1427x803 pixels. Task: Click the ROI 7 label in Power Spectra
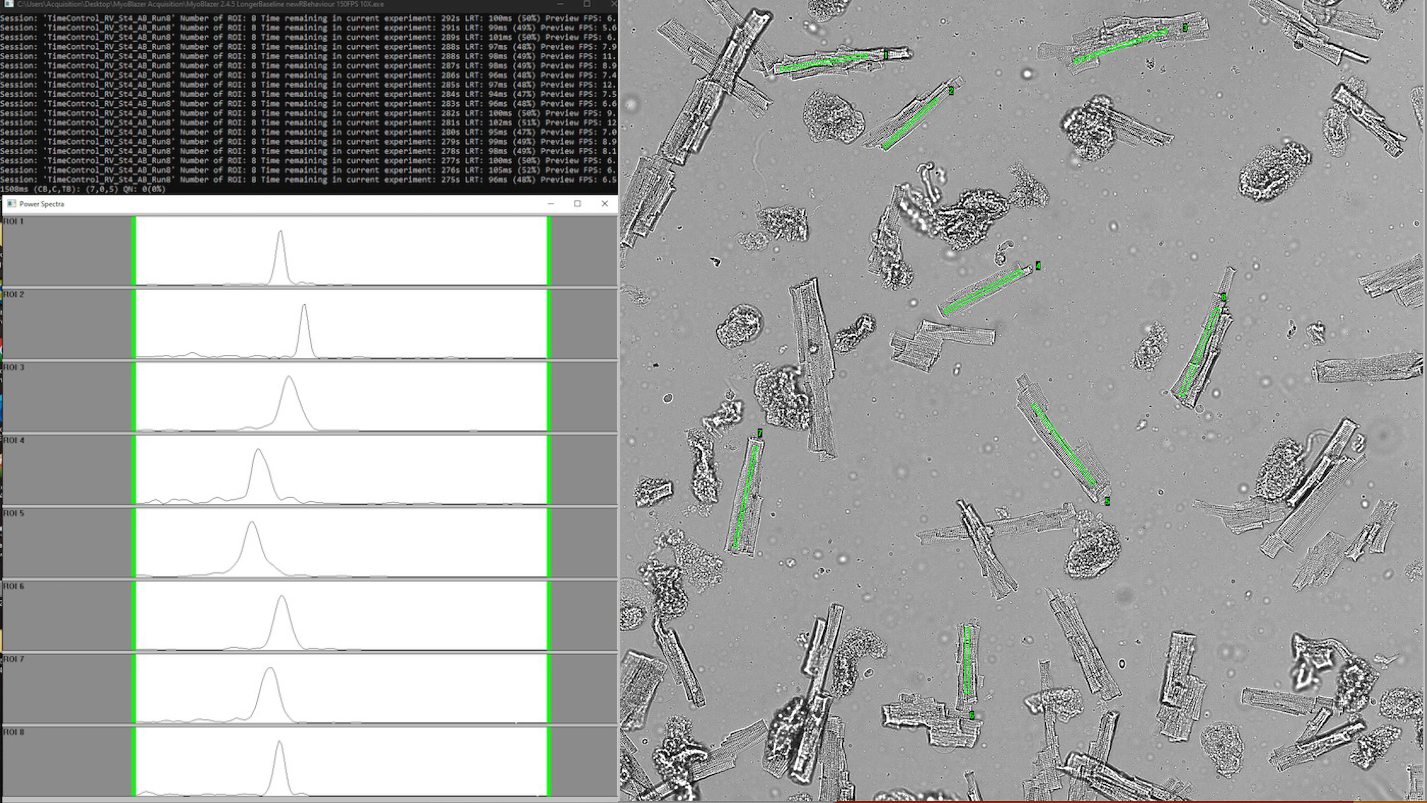[x=14, y=660]
